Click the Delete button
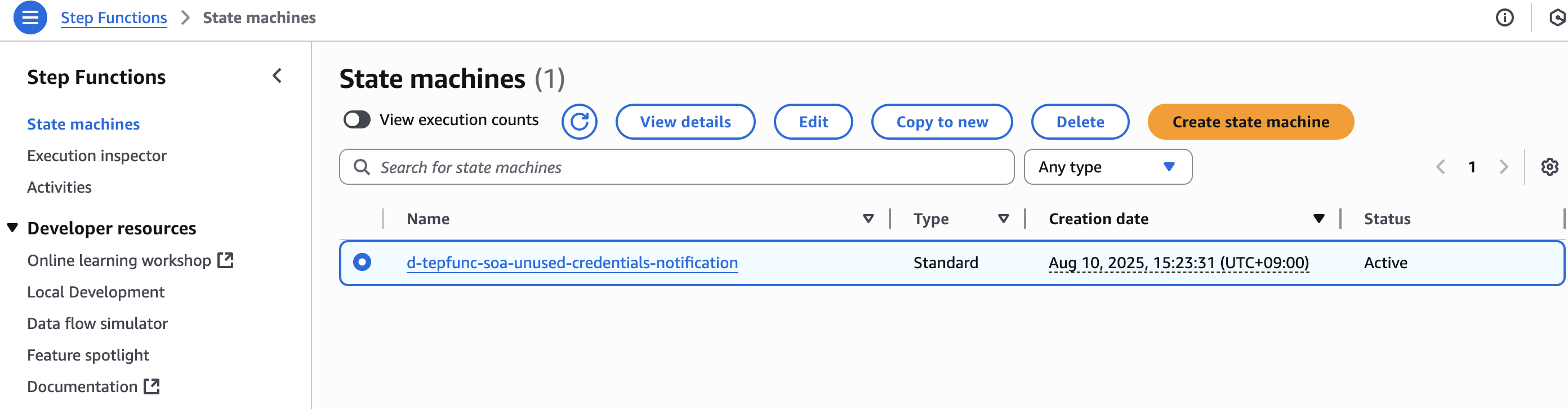The height and width of the screenshot is (409, 1568). pos(1079,122)
